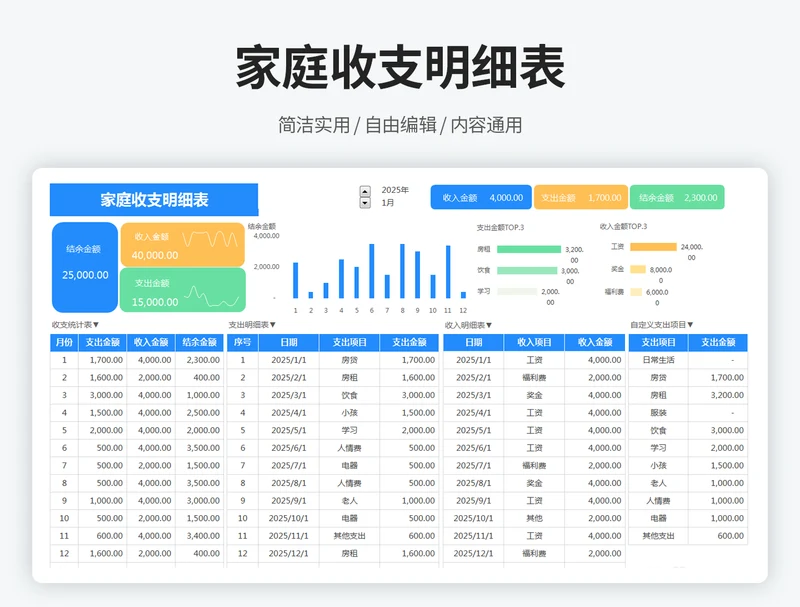800x607 pixels.
Task: Click the 收入项目 column header
Action: tap(534, 342)
